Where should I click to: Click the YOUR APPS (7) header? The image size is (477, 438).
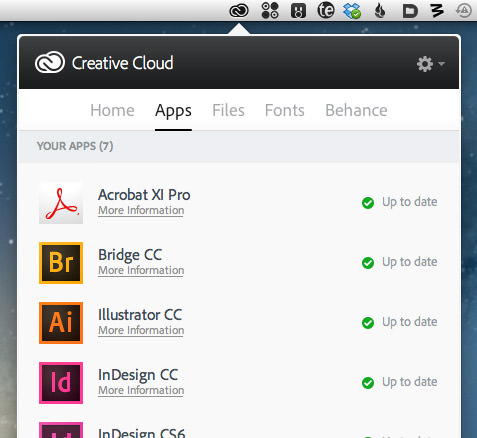(x=75, y=146)
